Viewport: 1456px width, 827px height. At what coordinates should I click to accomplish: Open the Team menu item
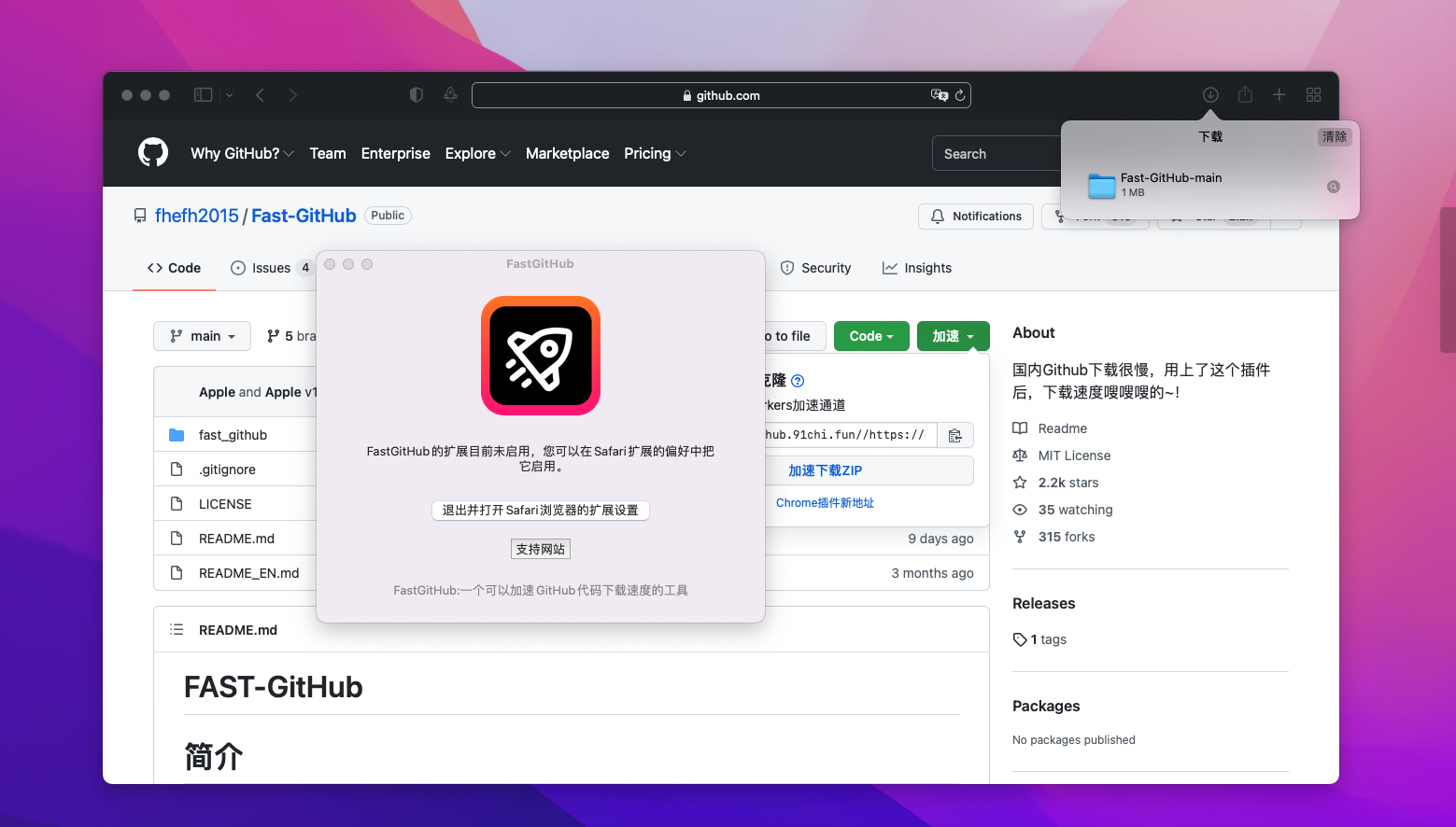[328, 153]
